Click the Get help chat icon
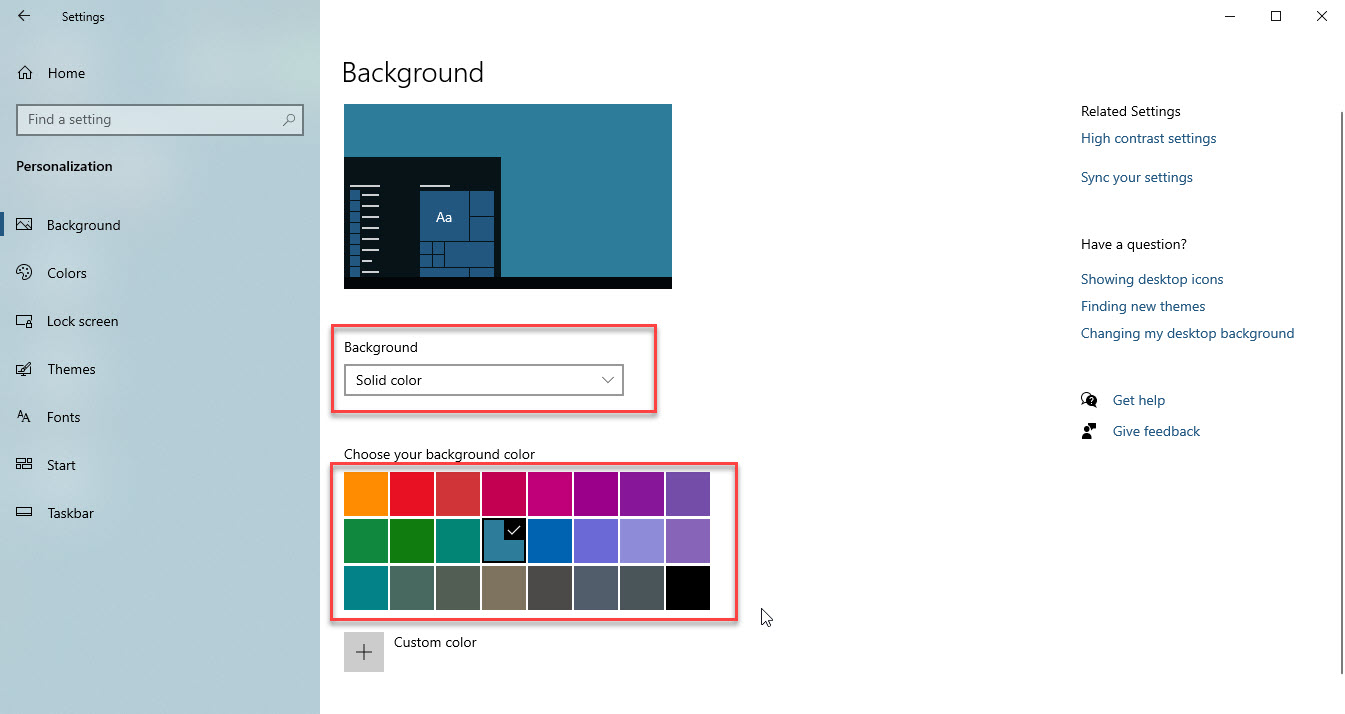1345x714 pixels. 1089,400
